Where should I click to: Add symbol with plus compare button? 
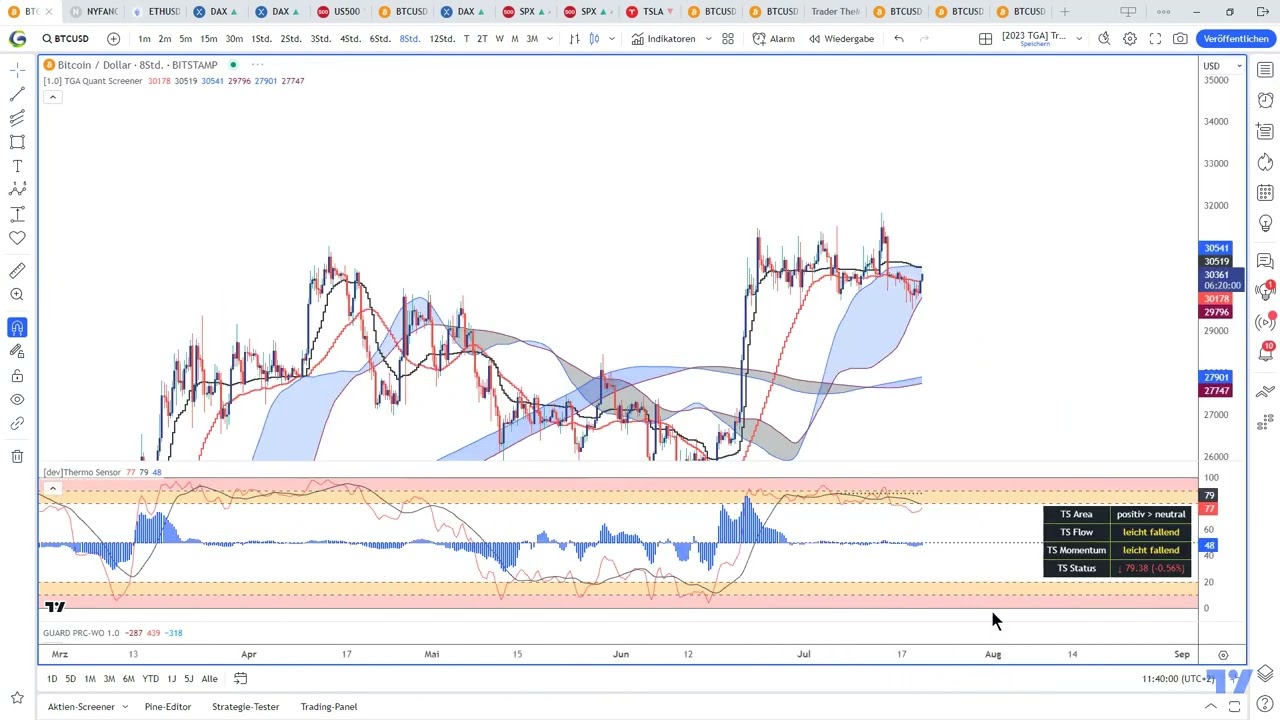(113, 38)
